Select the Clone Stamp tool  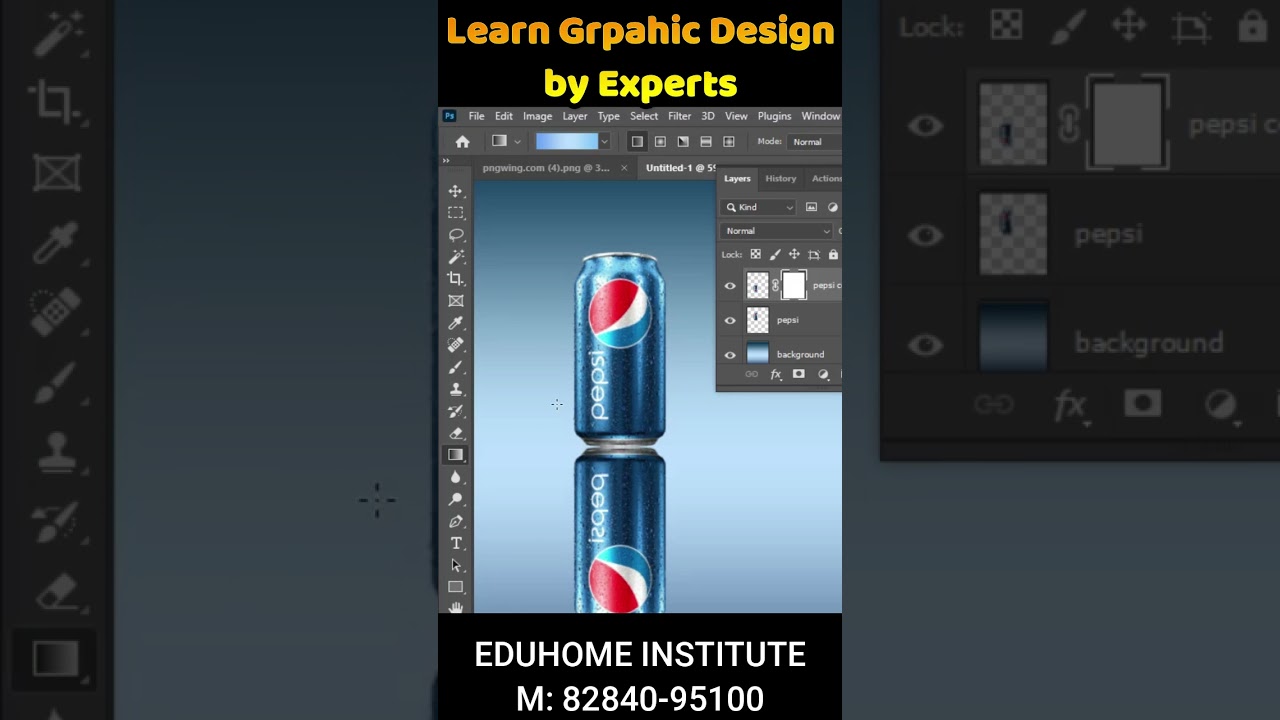(455, 389)
